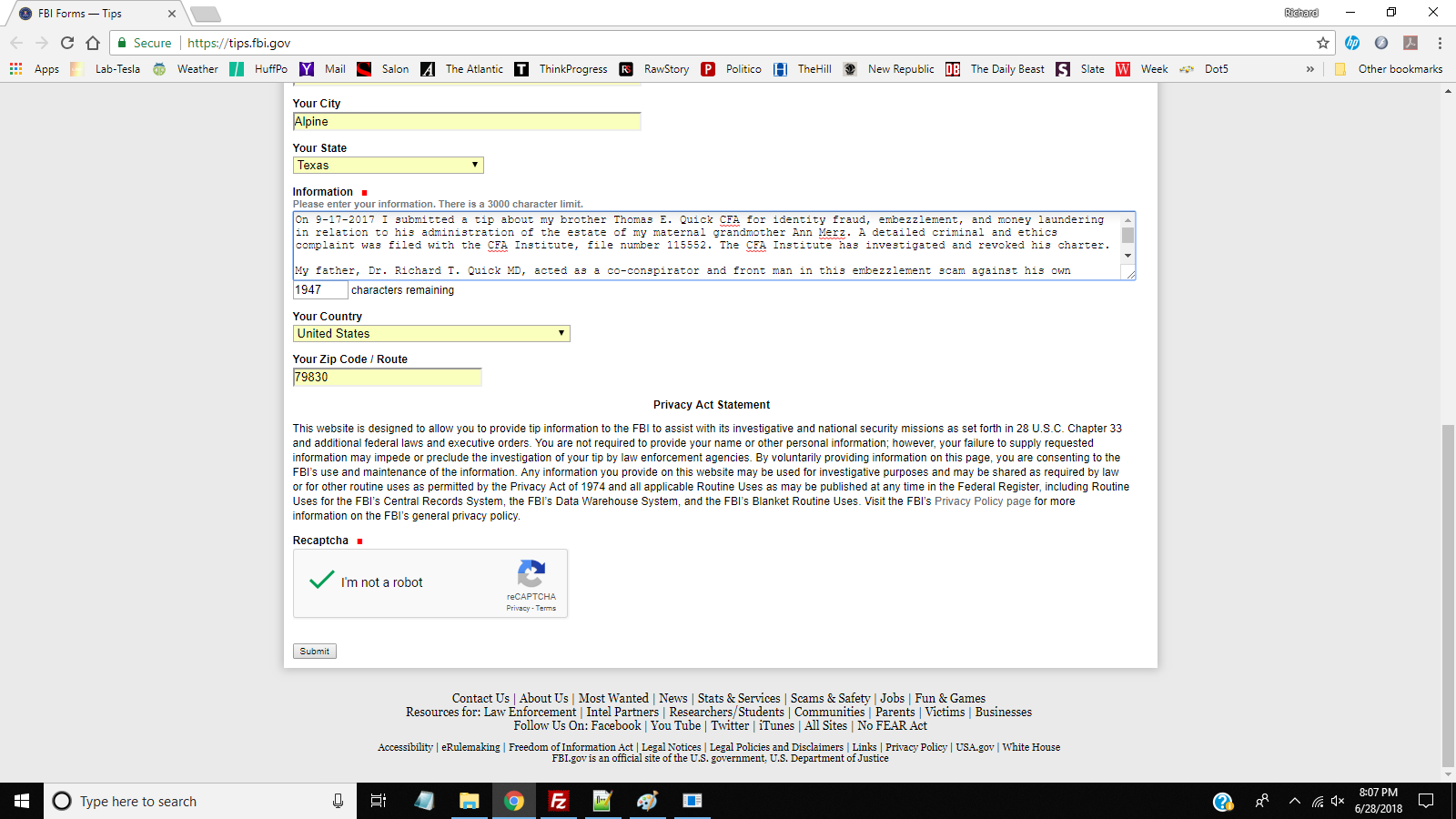The width and height of the screenshot is (1456, 819).
Task: Open the HuffPo bookmark
Action: click(259, 69)
